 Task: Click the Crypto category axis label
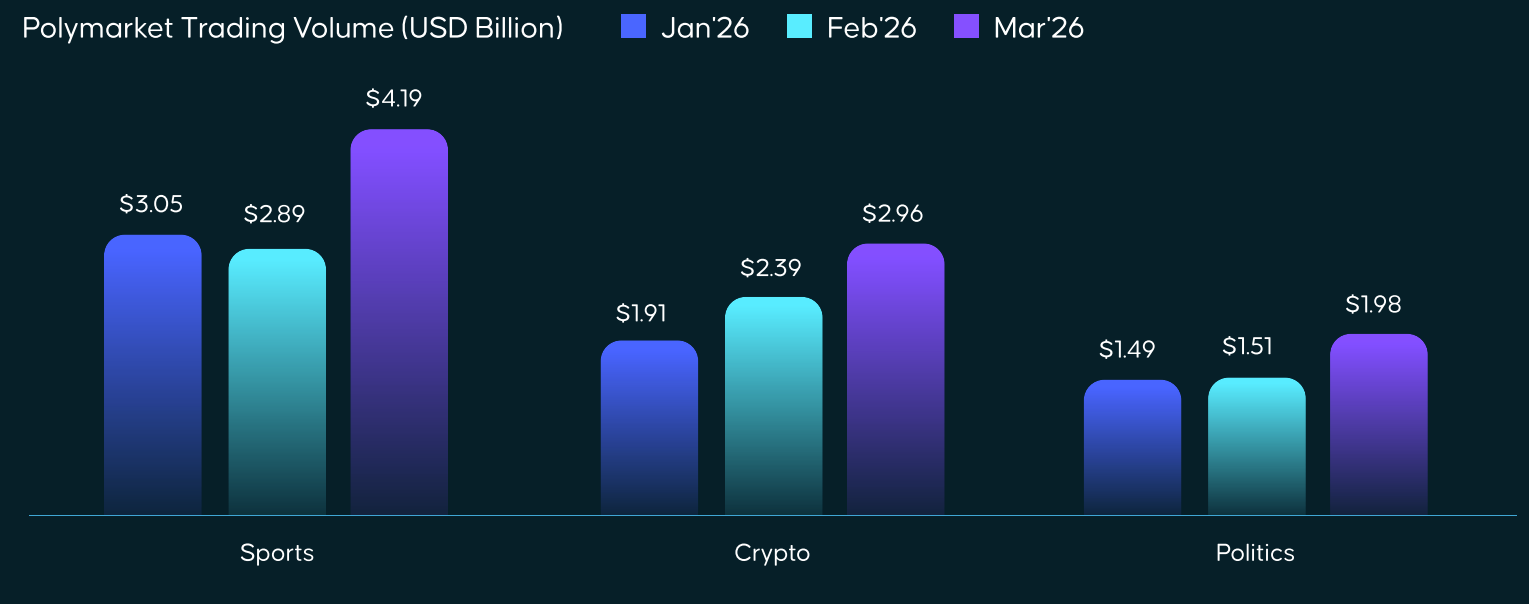[x=772, y=553]
